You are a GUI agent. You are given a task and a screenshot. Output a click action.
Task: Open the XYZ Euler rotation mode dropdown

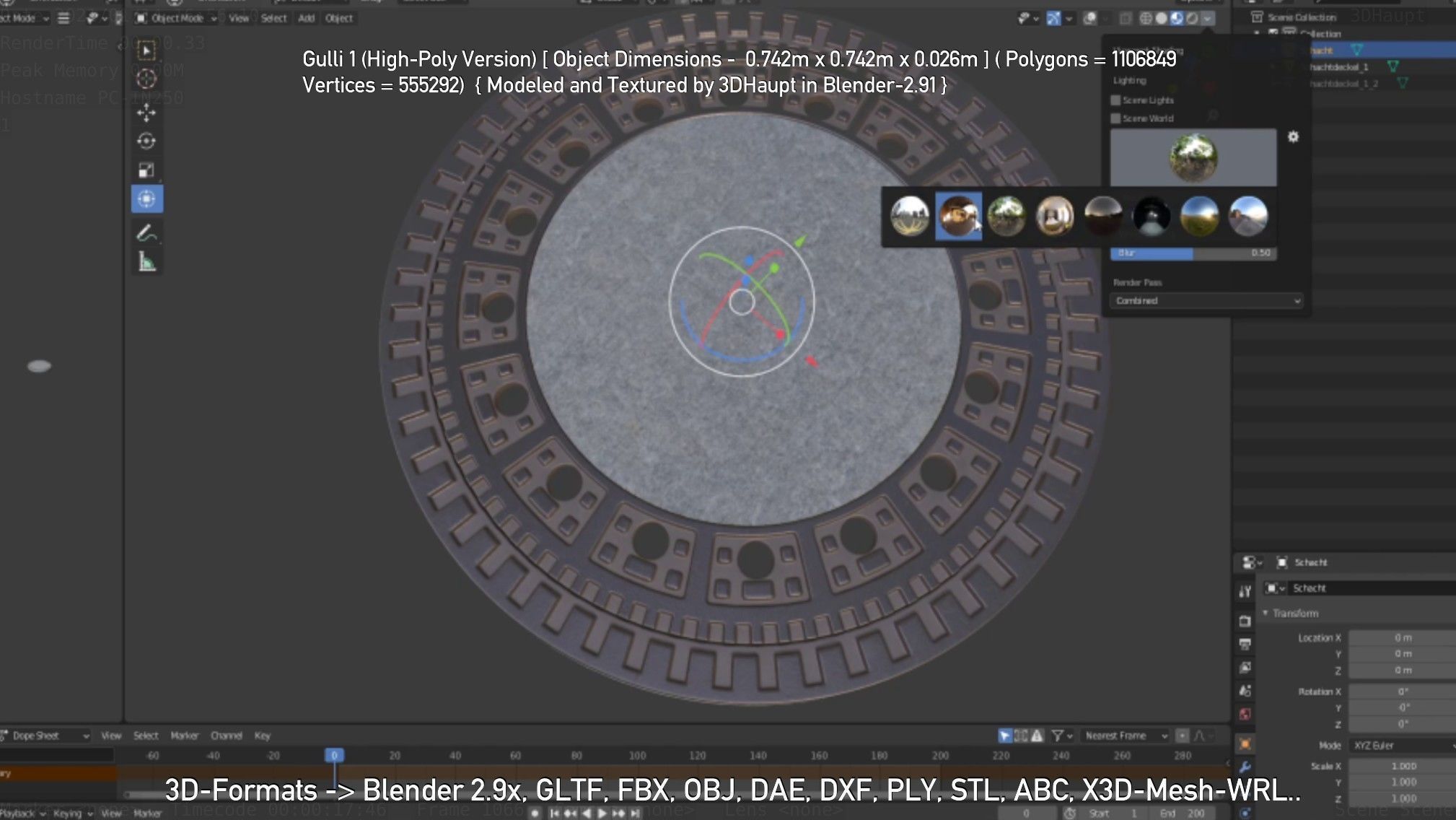pyautogui.click(x=1402, y=746)
